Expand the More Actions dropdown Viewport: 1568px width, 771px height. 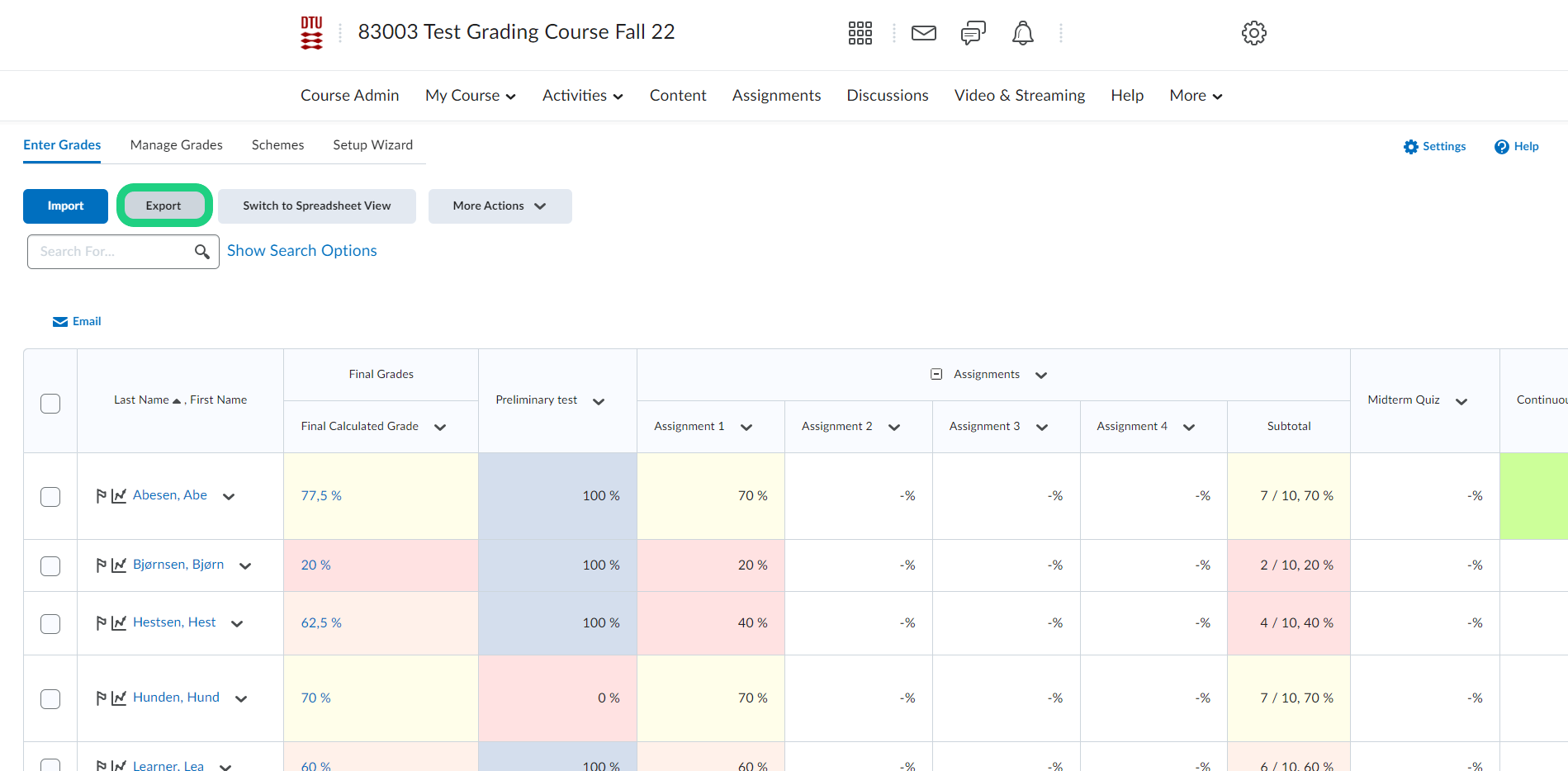click(x=499, y=206)
